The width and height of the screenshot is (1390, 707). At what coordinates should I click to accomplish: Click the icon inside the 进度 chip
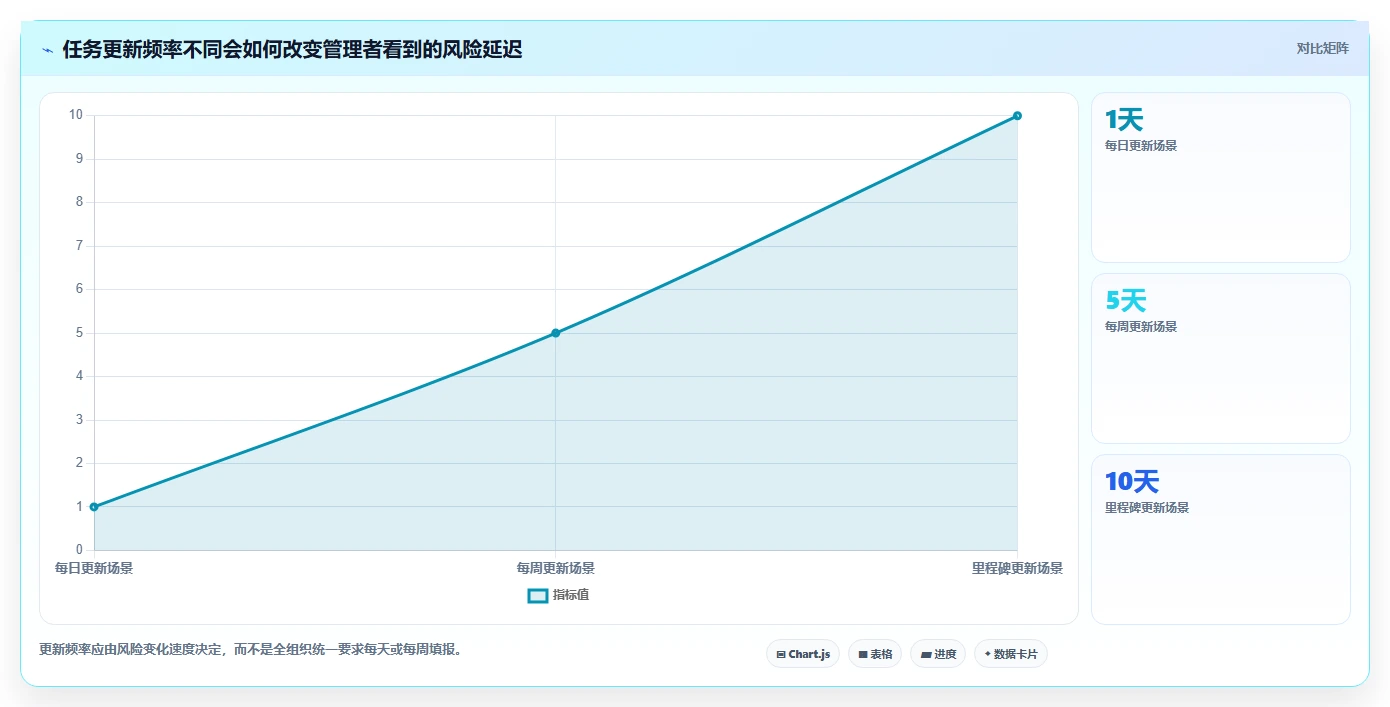point(926,655)
